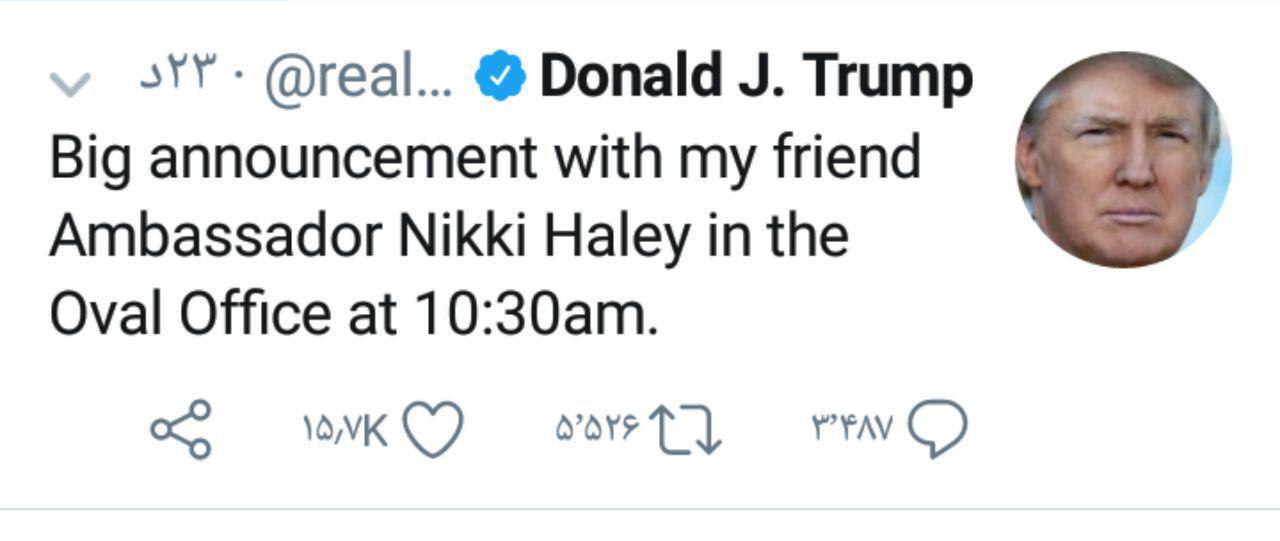The width and height of the screenshot is (1280, 541).
Task: Click the "10:30am" time in the tweet
Action: pyautogui.click(x=535, y=315)
